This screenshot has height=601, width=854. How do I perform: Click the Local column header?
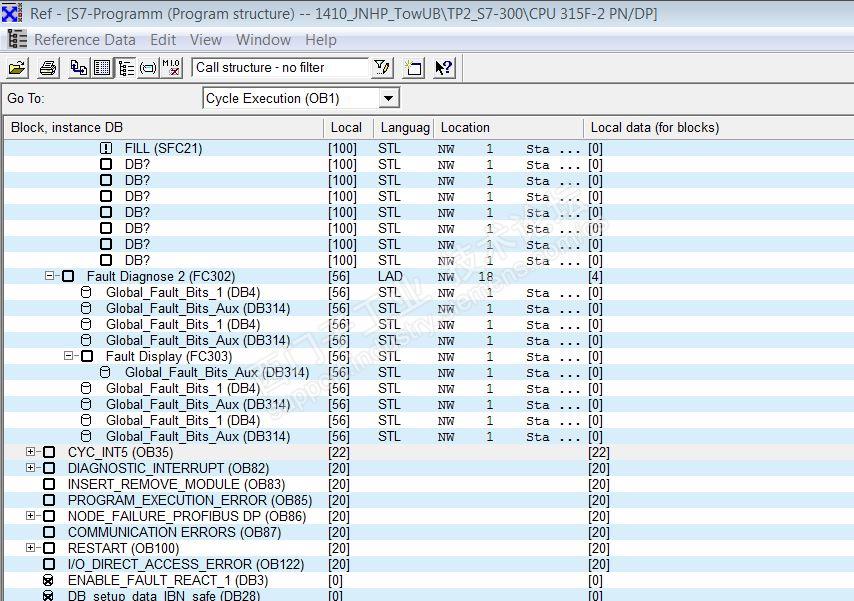coord(348,128)
